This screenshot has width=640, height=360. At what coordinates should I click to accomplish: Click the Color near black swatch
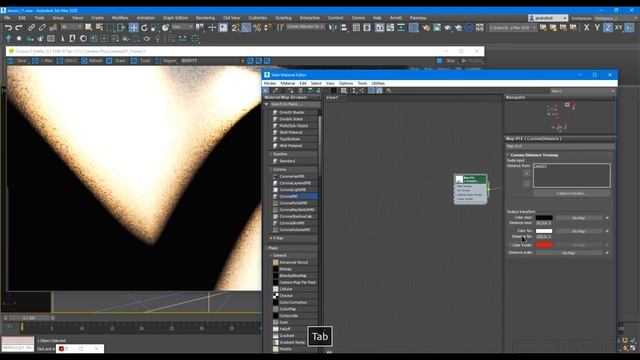[544, 218]
